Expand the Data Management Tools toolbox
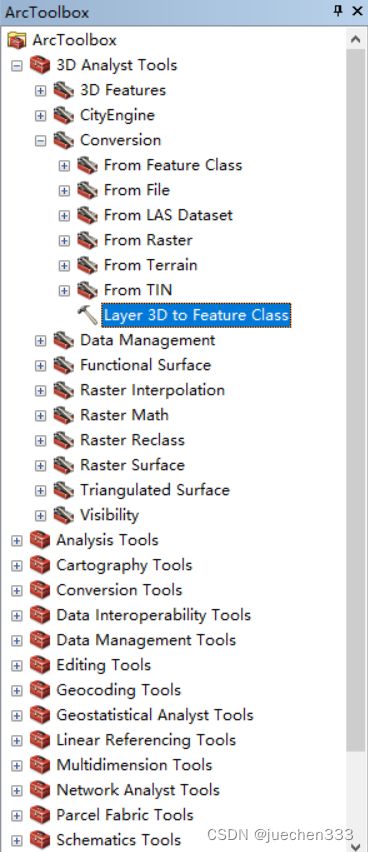Screen dimensions: 368x852 tap(17, 641)
